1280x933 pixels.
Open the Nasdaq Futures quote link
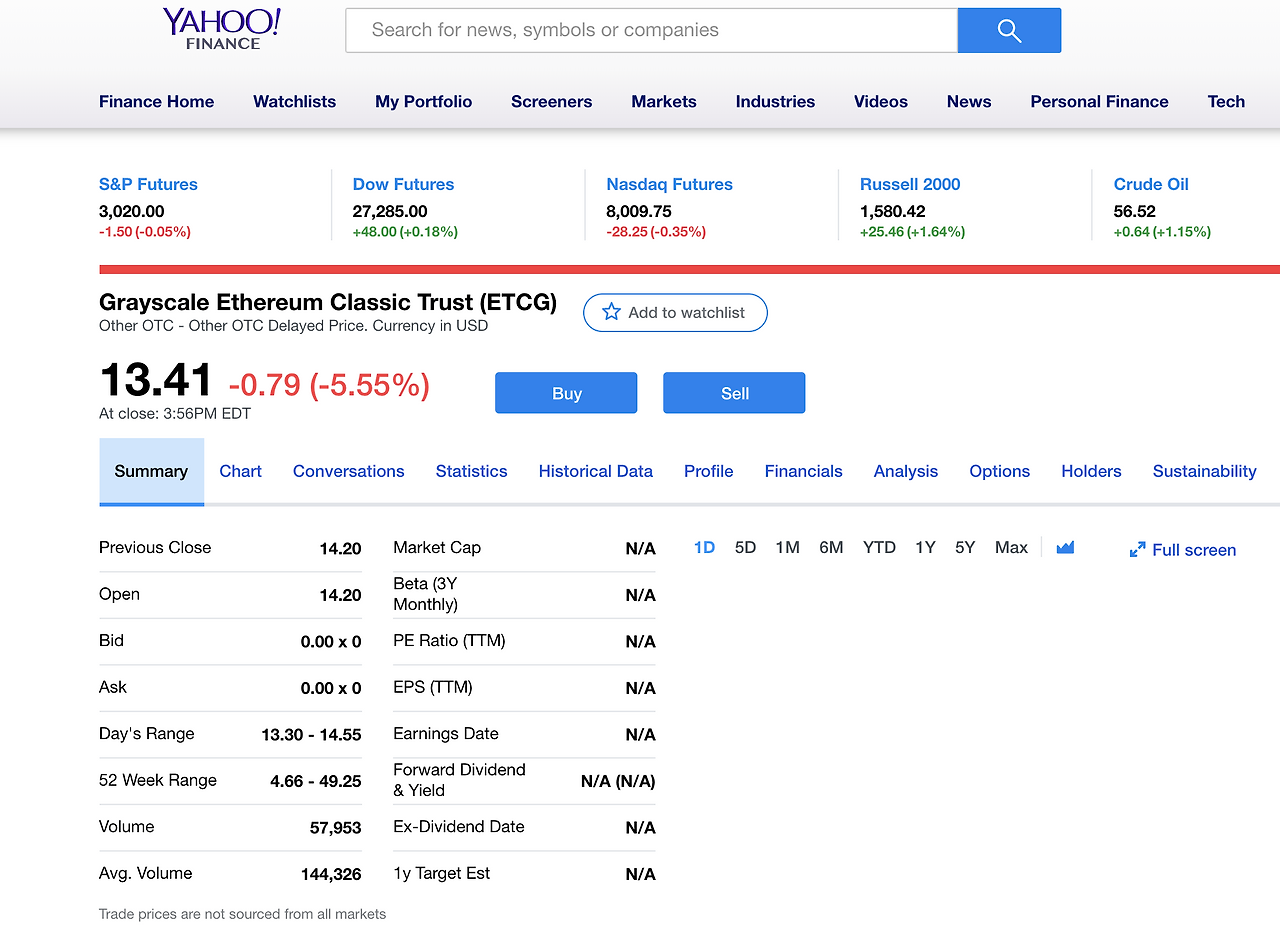(x=669, y=184)
